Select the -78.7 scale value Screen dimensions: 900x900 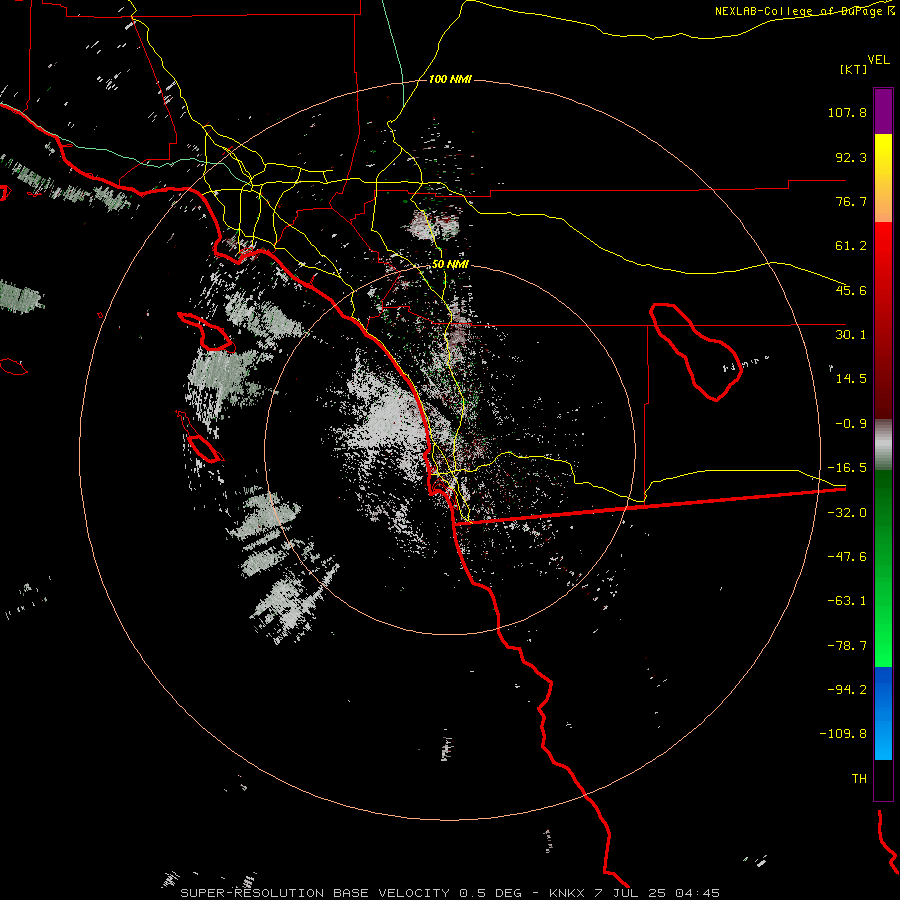pos(847,646)
